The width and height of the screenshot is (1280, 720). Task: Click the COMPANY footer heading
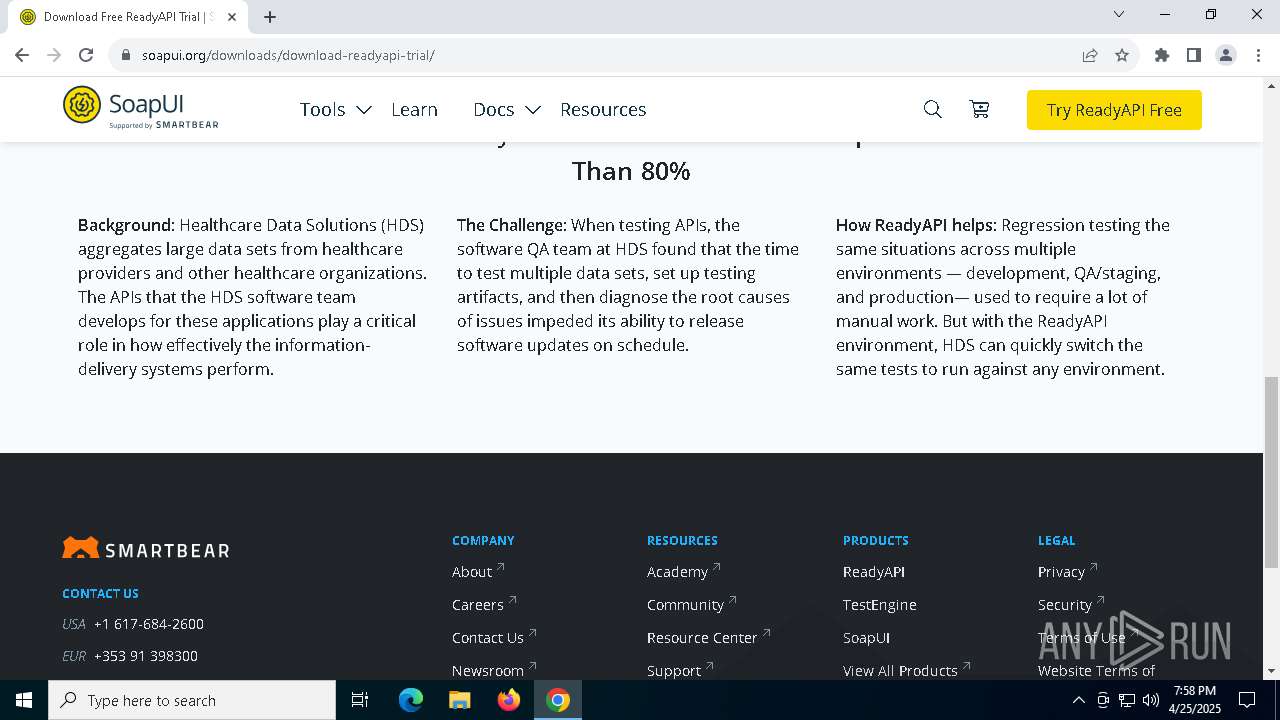pos(483,540)
